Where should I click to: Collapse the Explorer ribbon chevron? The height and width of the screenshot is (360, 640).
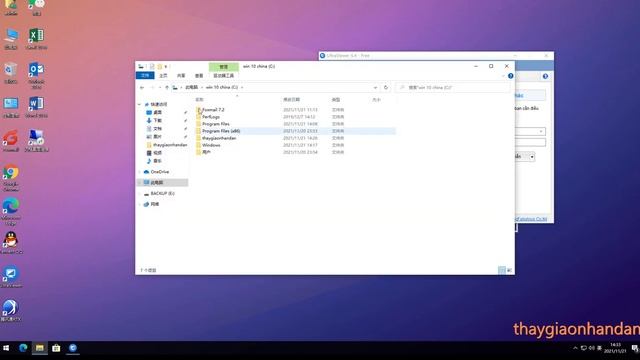coord(503,76)
